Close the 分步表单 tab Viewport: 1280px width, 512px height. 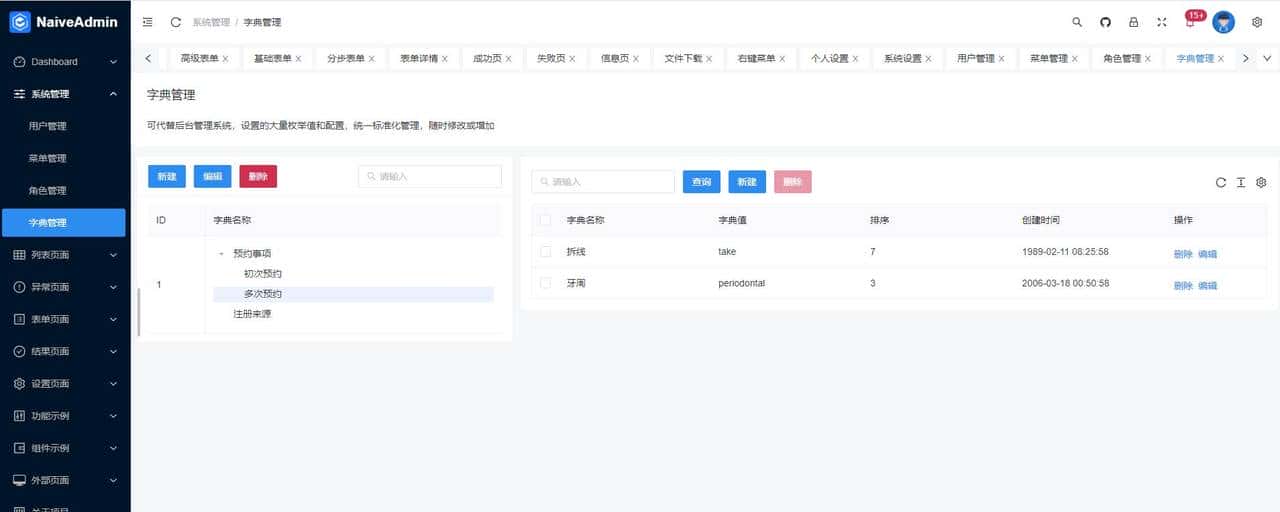point(371,59)
